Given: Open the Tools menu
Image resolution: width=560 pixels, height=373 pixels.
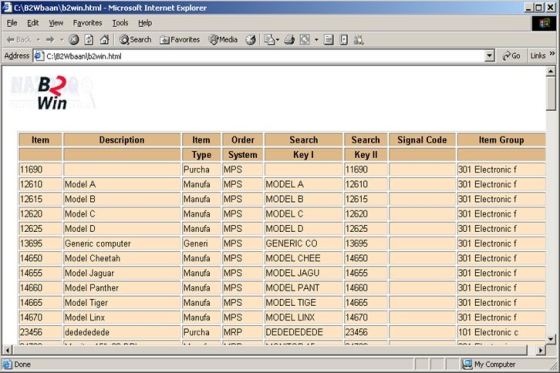Looking at the screenshot, I should [120, 23].
